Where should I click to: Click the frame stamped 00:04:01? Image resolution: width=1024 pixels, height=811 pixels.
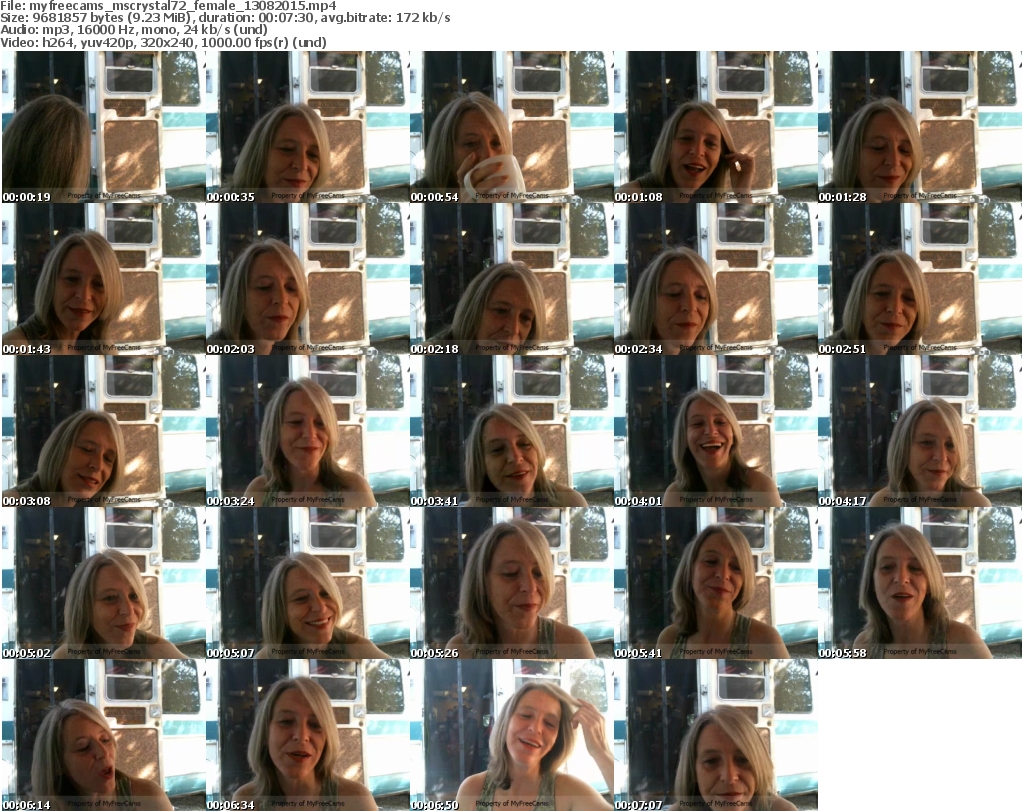click(x=716, y=431)
